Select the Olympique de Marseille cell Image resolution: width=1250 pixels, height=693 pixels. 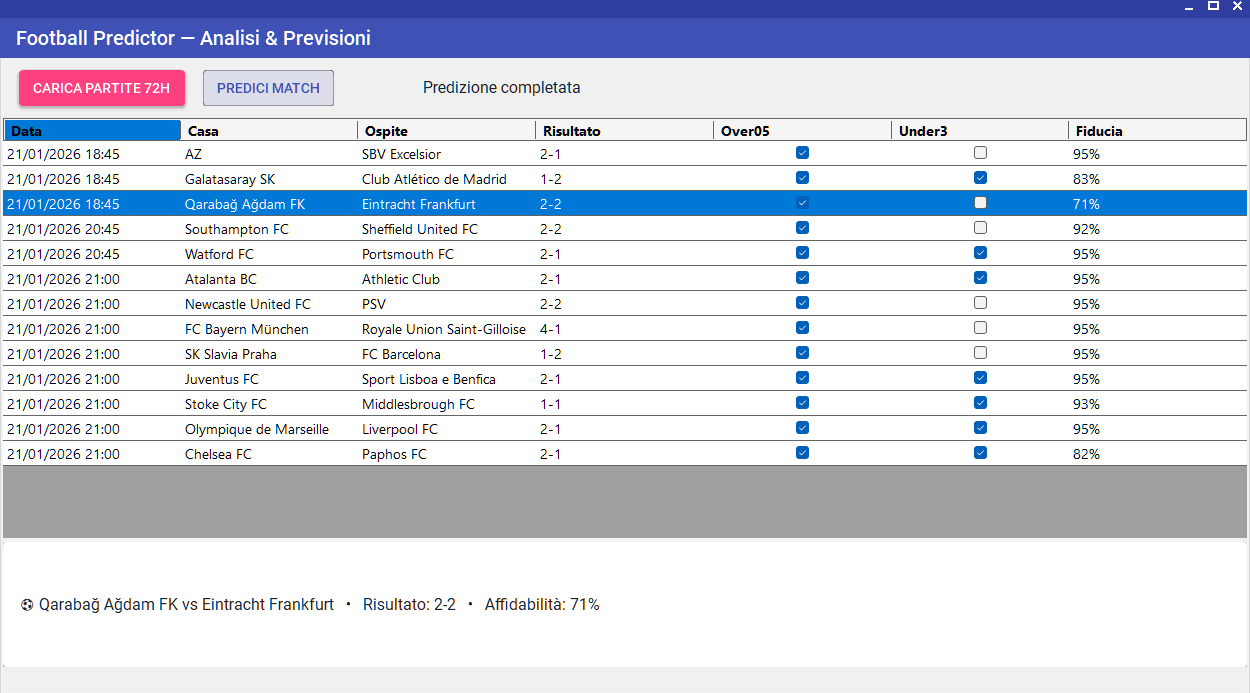click(269, 429)
